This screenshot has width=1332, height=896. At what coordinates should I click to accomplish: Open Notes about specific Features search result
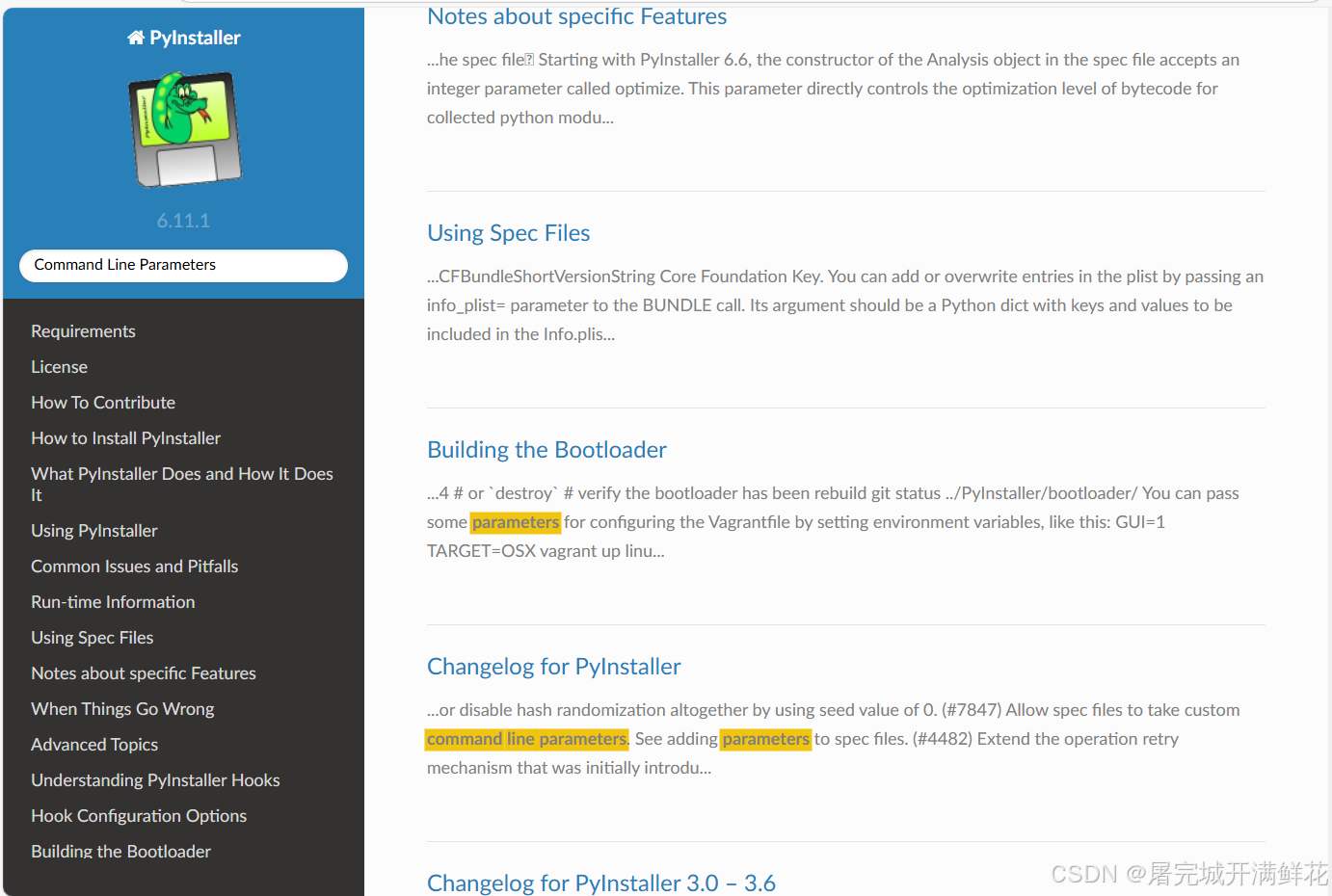(x=576, y=16)
